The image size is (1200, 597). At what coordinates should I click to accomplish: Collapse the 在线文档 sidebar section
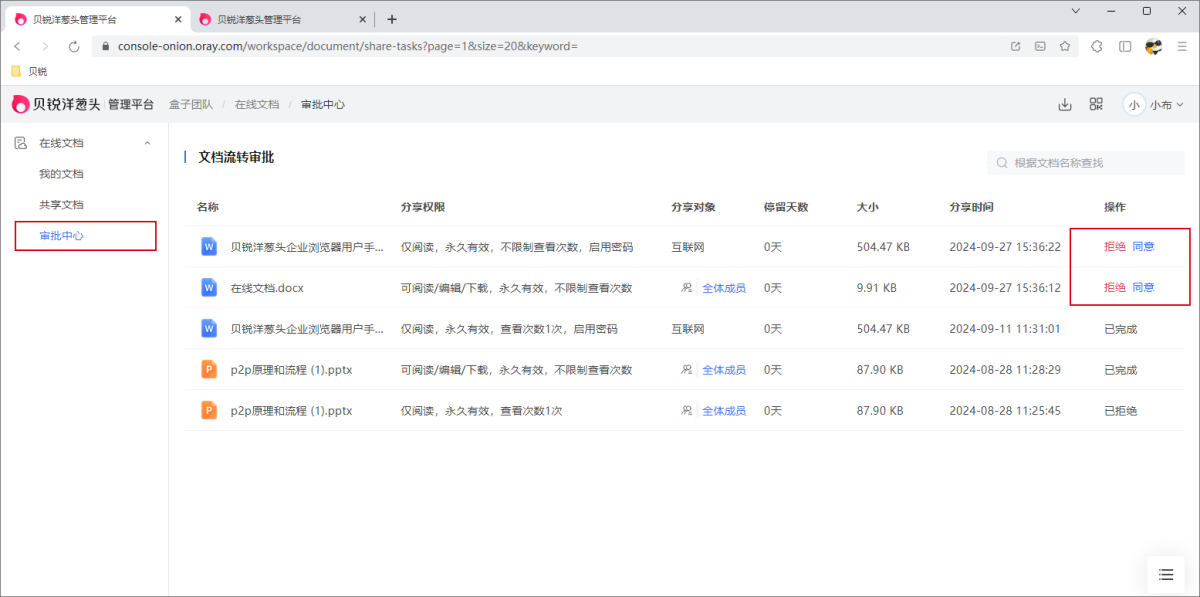[x=148, y=143]
